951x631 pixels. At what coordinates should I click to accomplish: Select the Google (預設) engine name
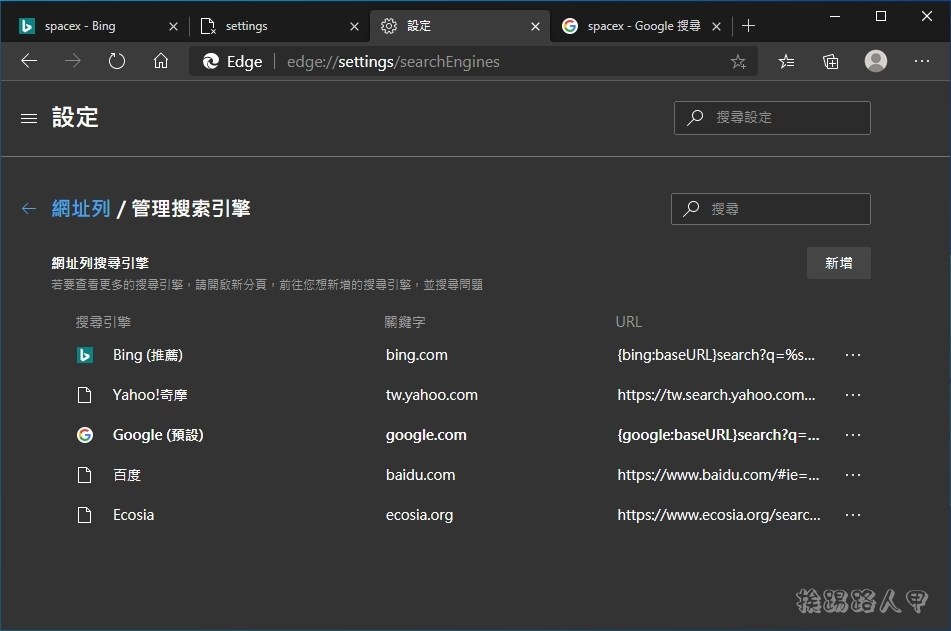click(158, 435)
